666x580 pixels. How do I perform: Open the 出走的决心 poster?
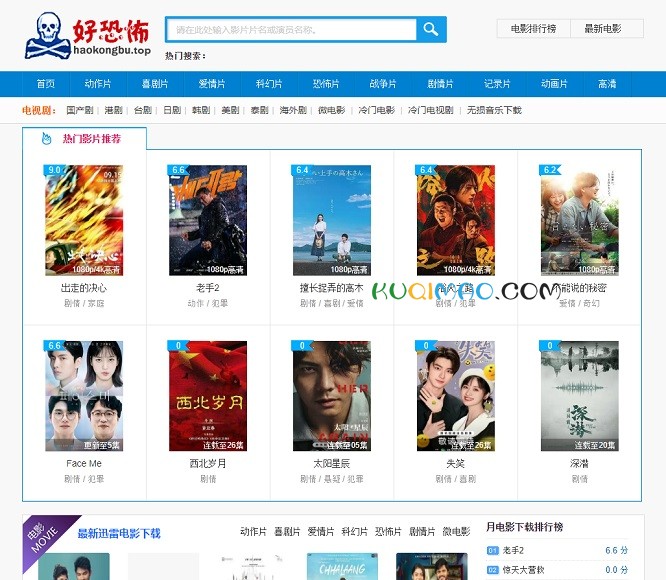coord(84,220)
